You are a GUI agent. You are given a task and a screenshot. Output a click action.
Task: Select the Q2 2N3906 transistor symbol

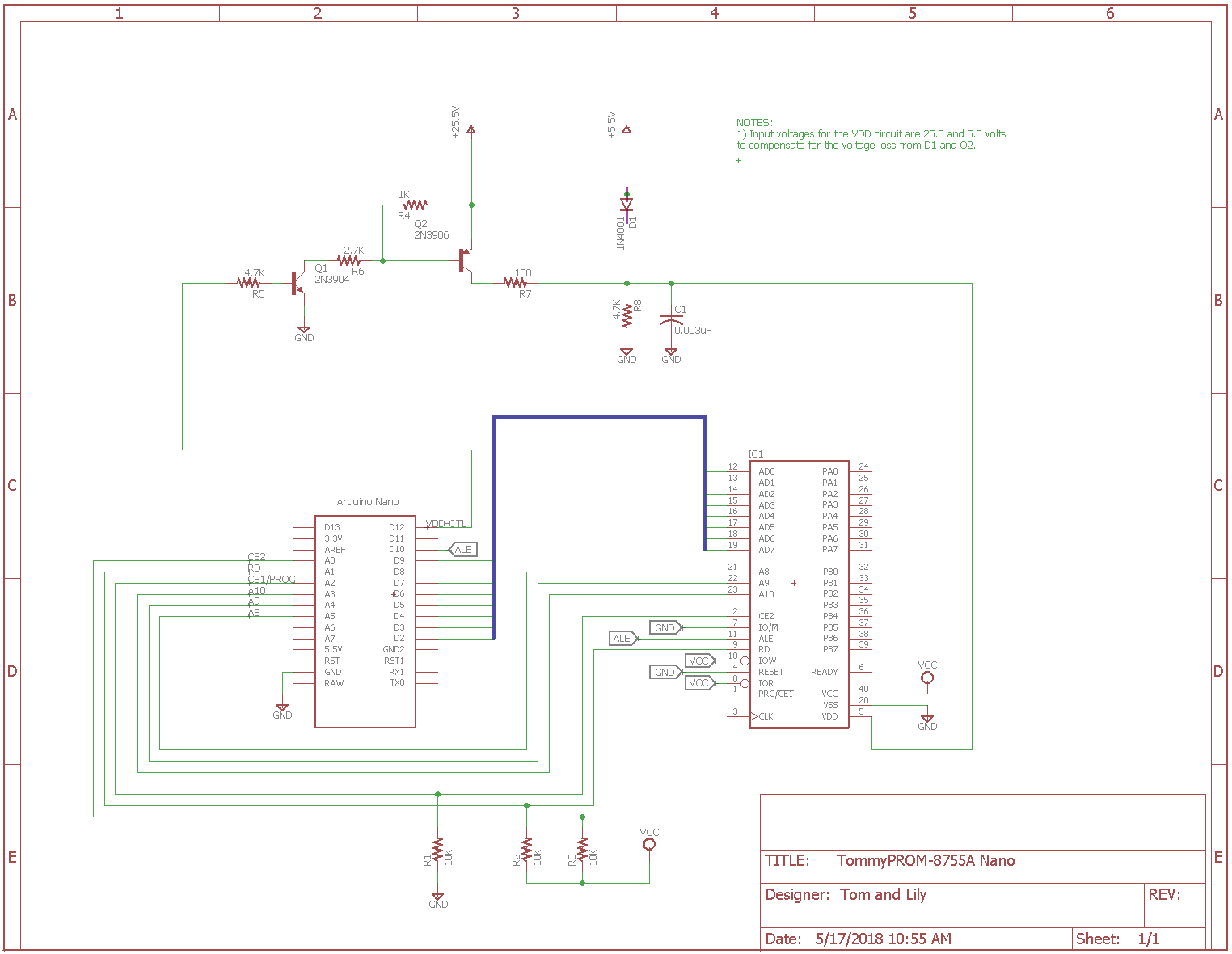[465, 261]
